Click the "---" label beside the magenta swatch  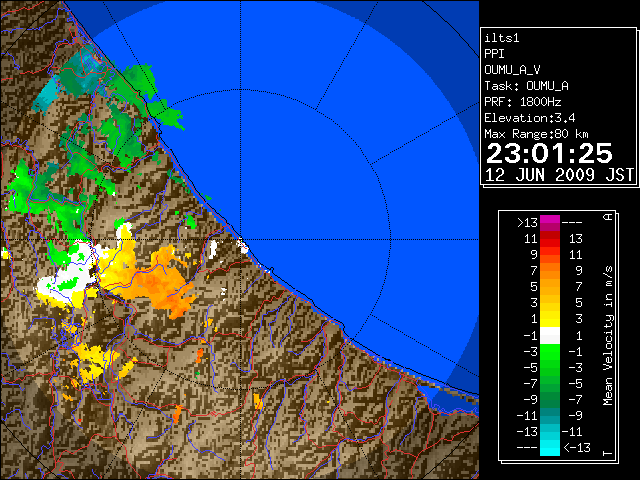pyautogui.click(x=572, y=223)
